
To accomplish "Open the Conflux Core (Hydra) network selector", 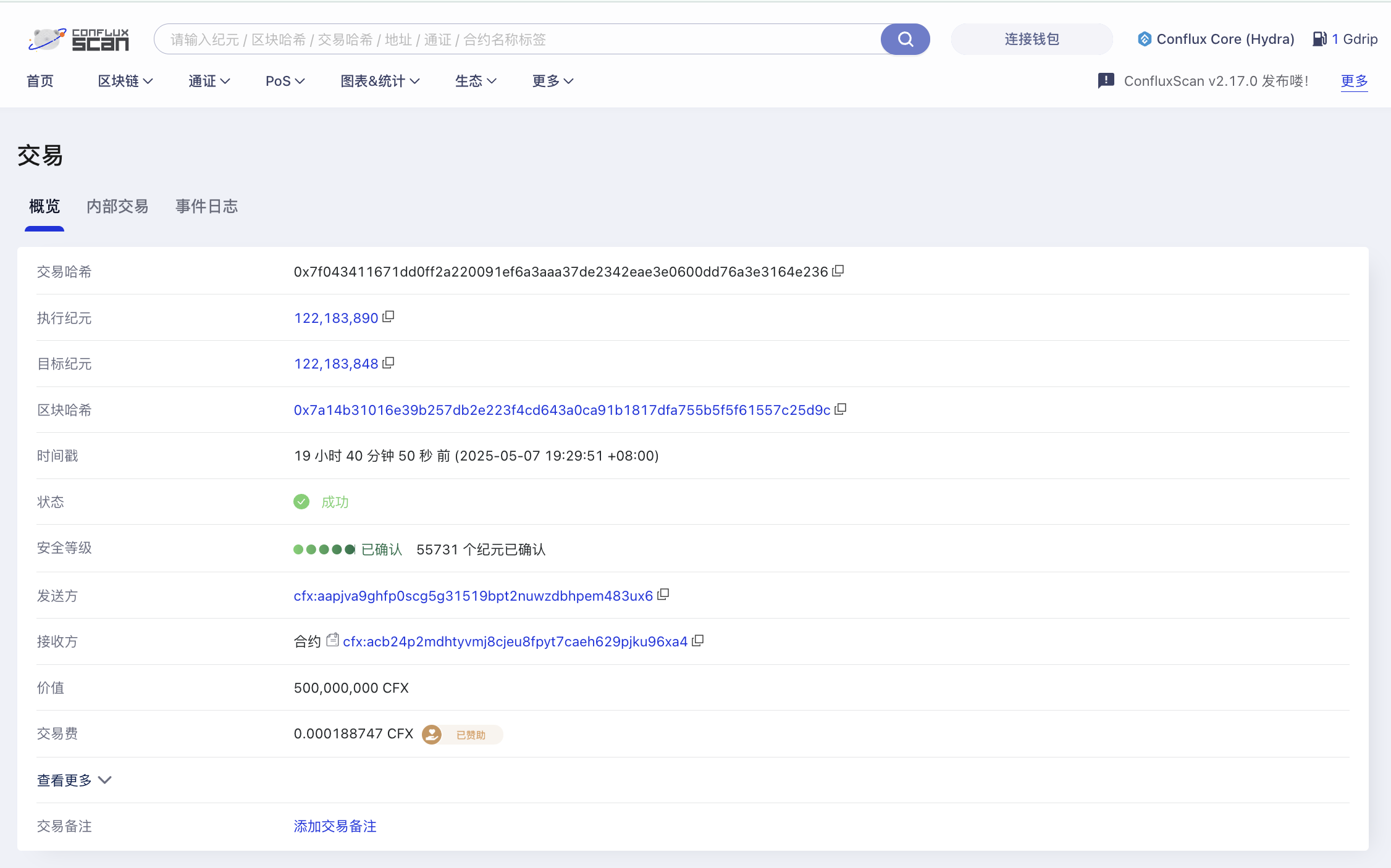I will [1216, 40].
